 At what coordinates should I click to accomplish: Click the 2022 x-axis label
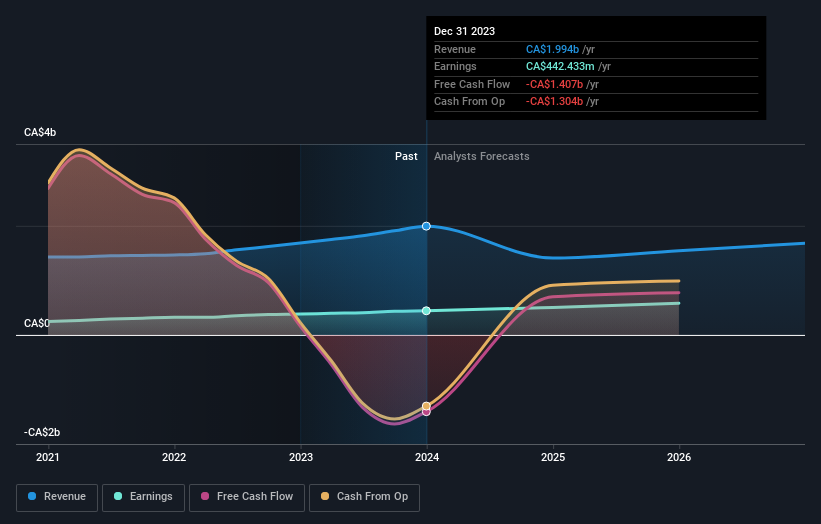(174, 457)
